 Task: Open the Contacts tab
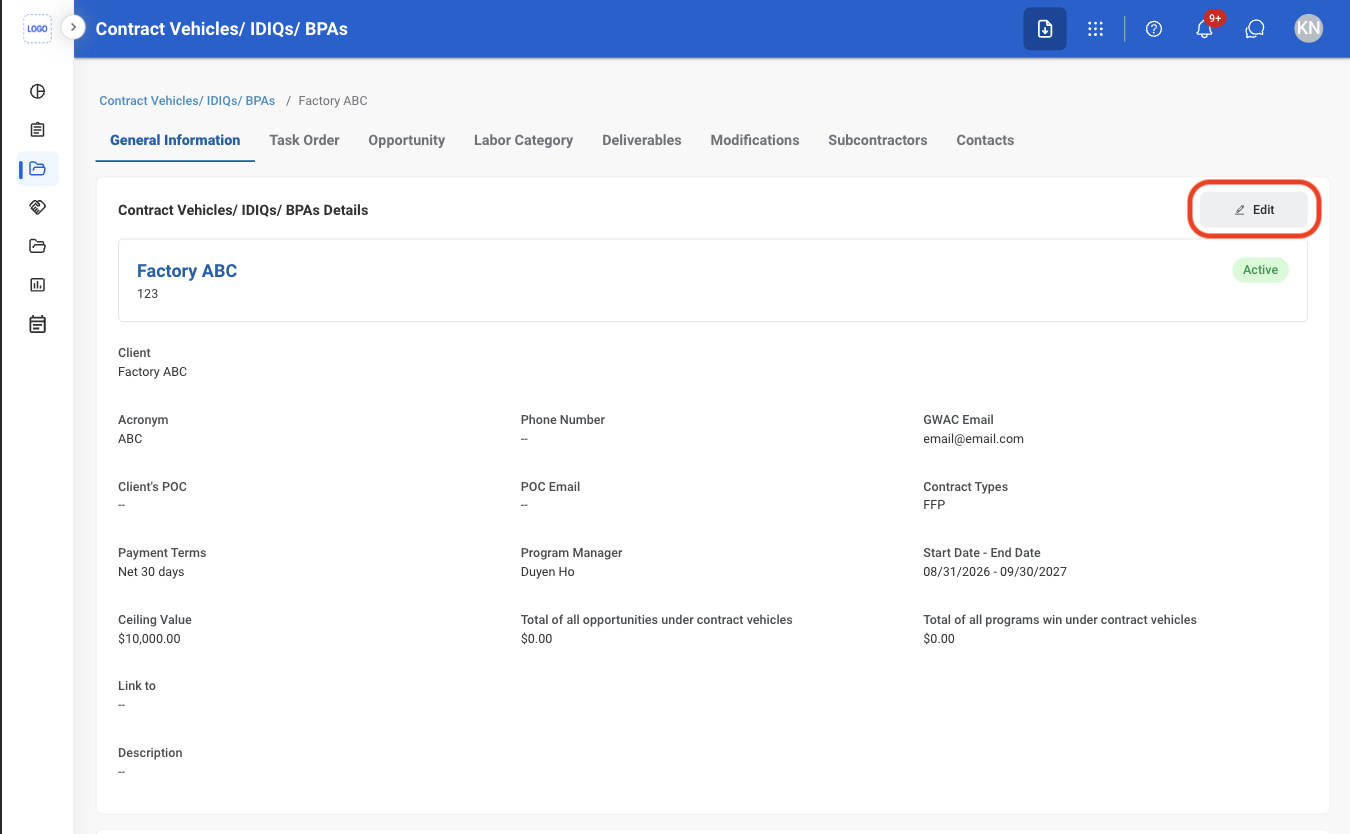click(985, 140)
